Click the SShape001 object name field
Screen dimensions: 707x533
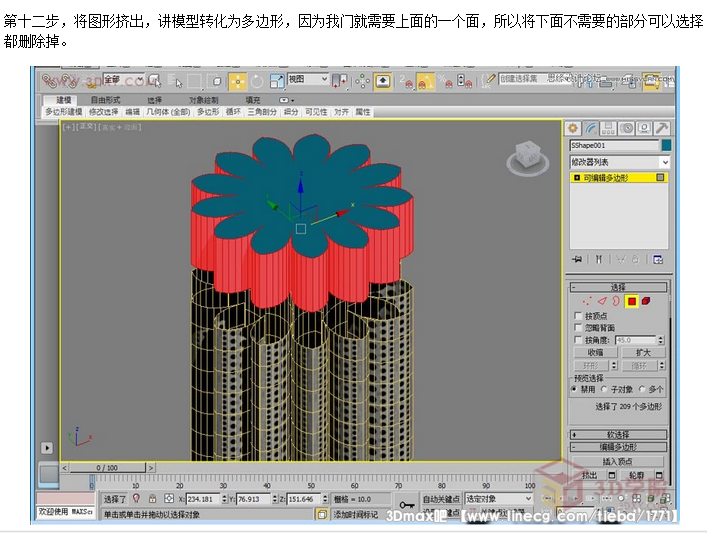pyautogui.click(x=614, y=145)
